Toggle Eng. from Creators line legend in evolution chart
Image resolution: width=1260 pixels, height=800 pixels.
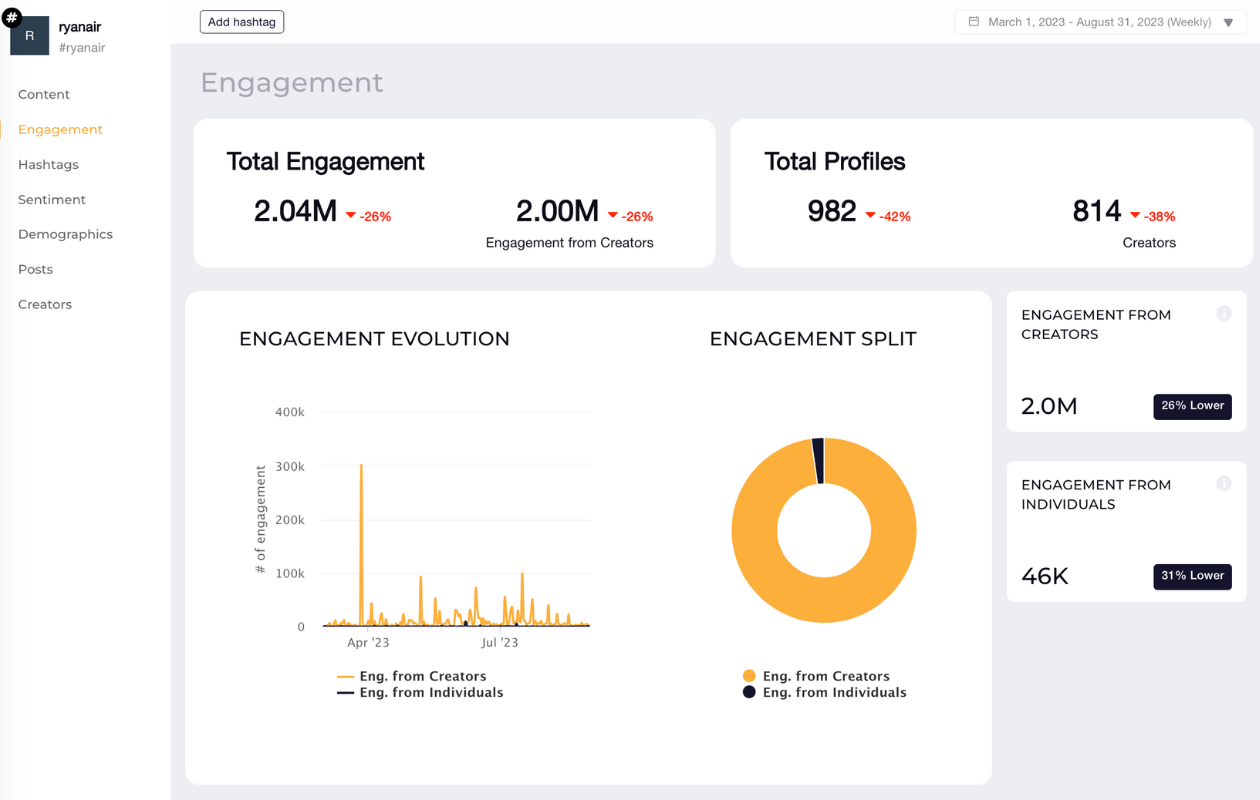point(412,676)
